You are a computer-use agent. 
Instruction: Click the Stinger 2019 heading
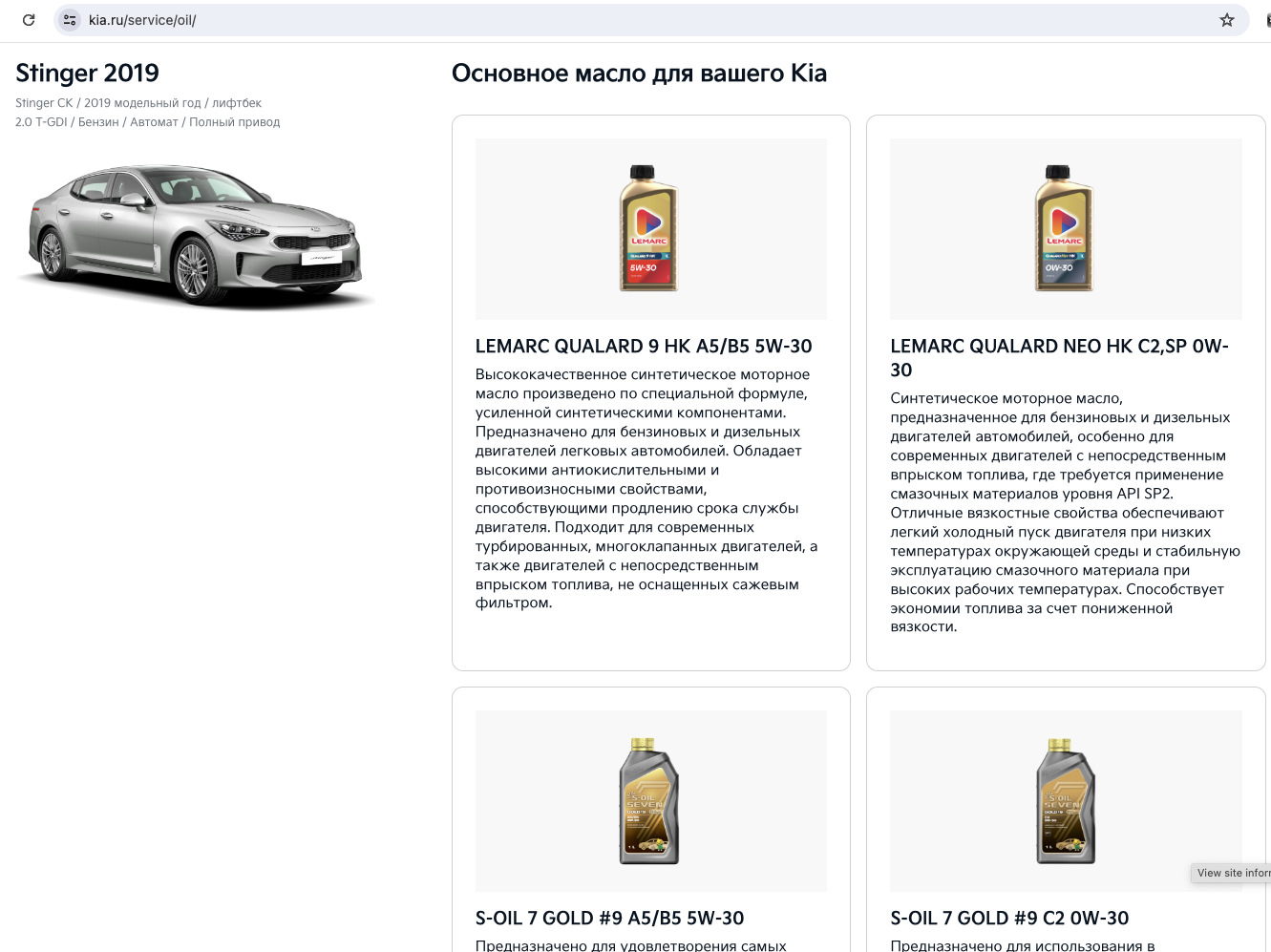click(x=87, y=73)
